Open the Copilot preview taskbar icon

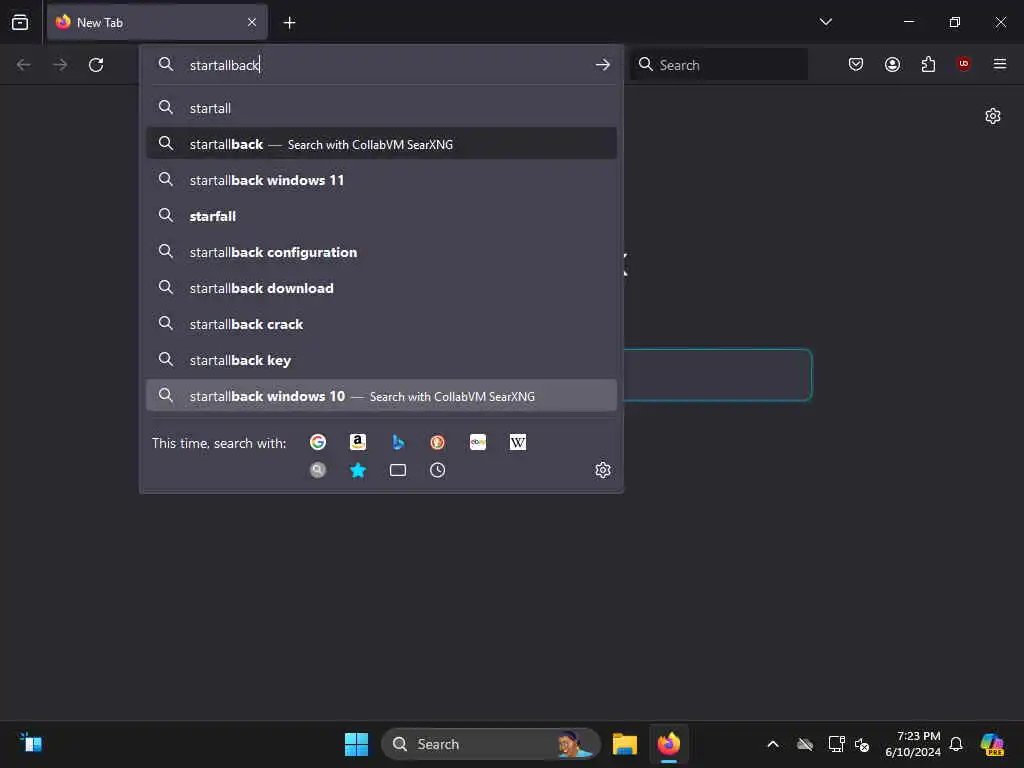(992, 744)
